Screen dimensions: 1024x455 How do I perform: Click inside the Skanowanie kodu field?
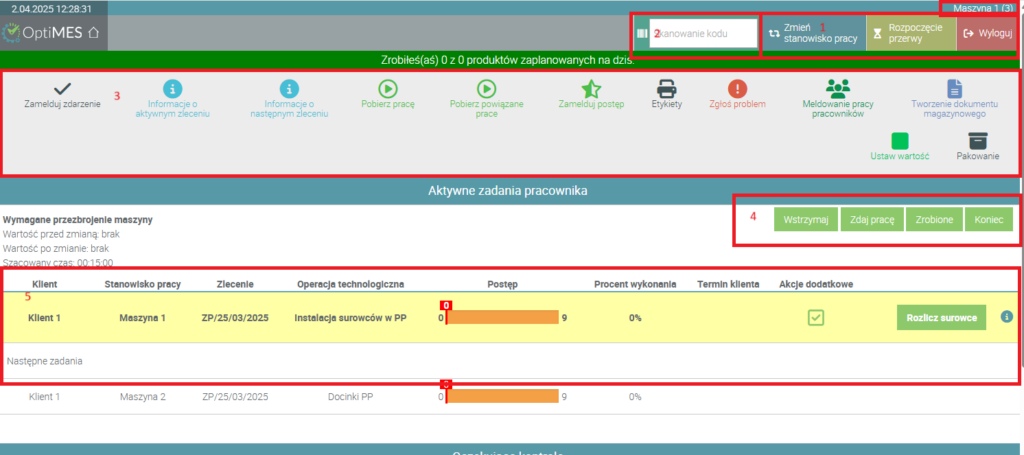coord(700,33)
